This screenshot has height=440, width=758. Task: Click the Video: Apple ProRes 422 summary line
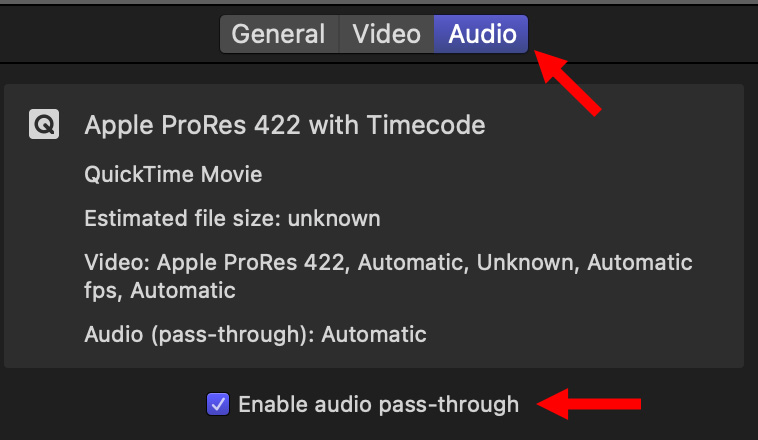[388, 263]
